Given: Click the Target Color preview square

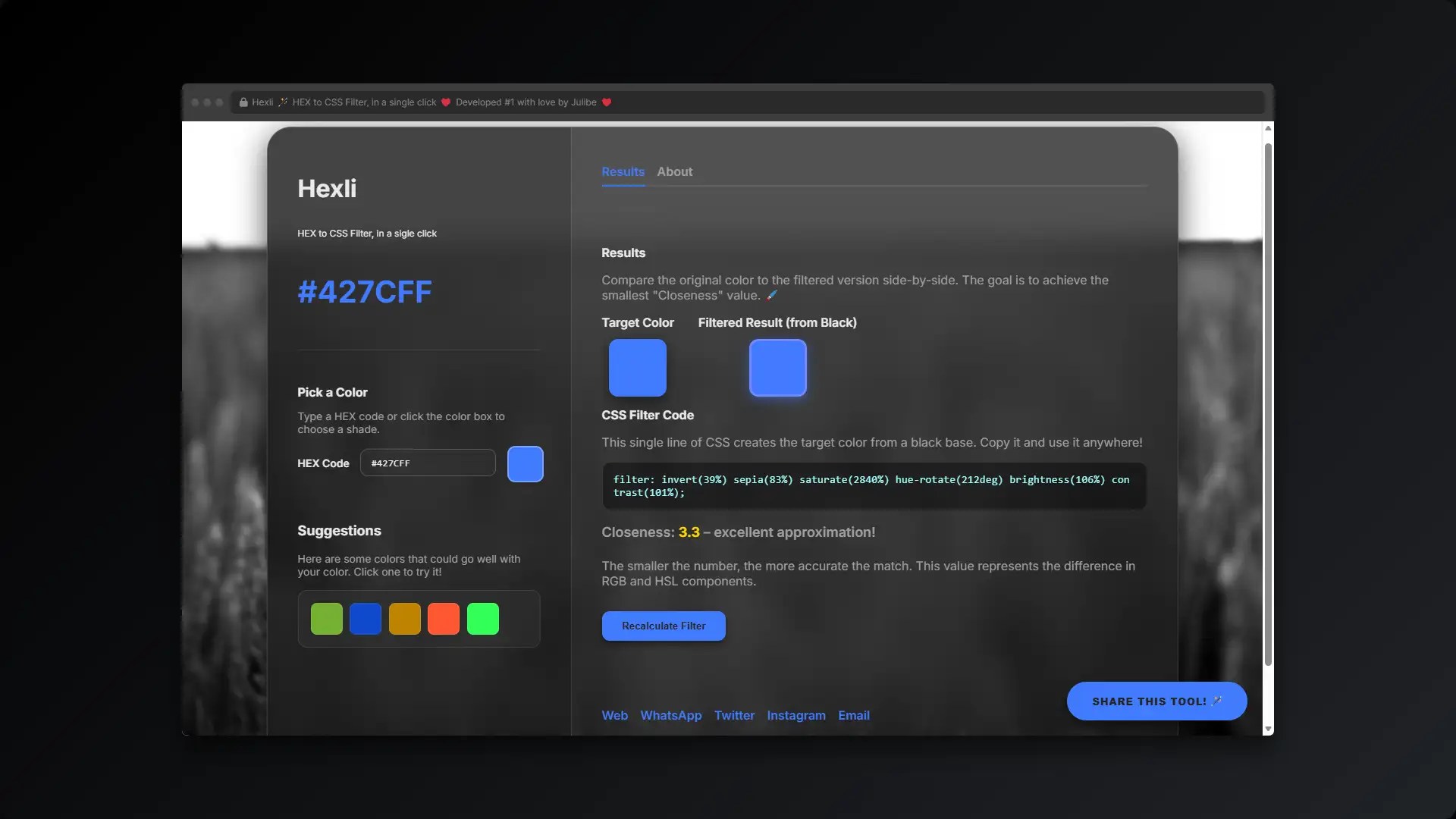Looking at the screenshot, I should click(x=637, y=368).
